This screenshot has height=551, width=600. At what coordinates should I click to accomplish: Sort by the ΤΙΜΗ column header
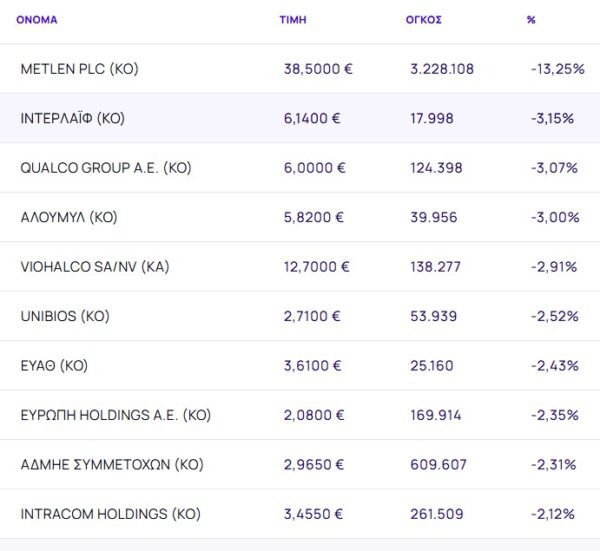coord(293,20)
